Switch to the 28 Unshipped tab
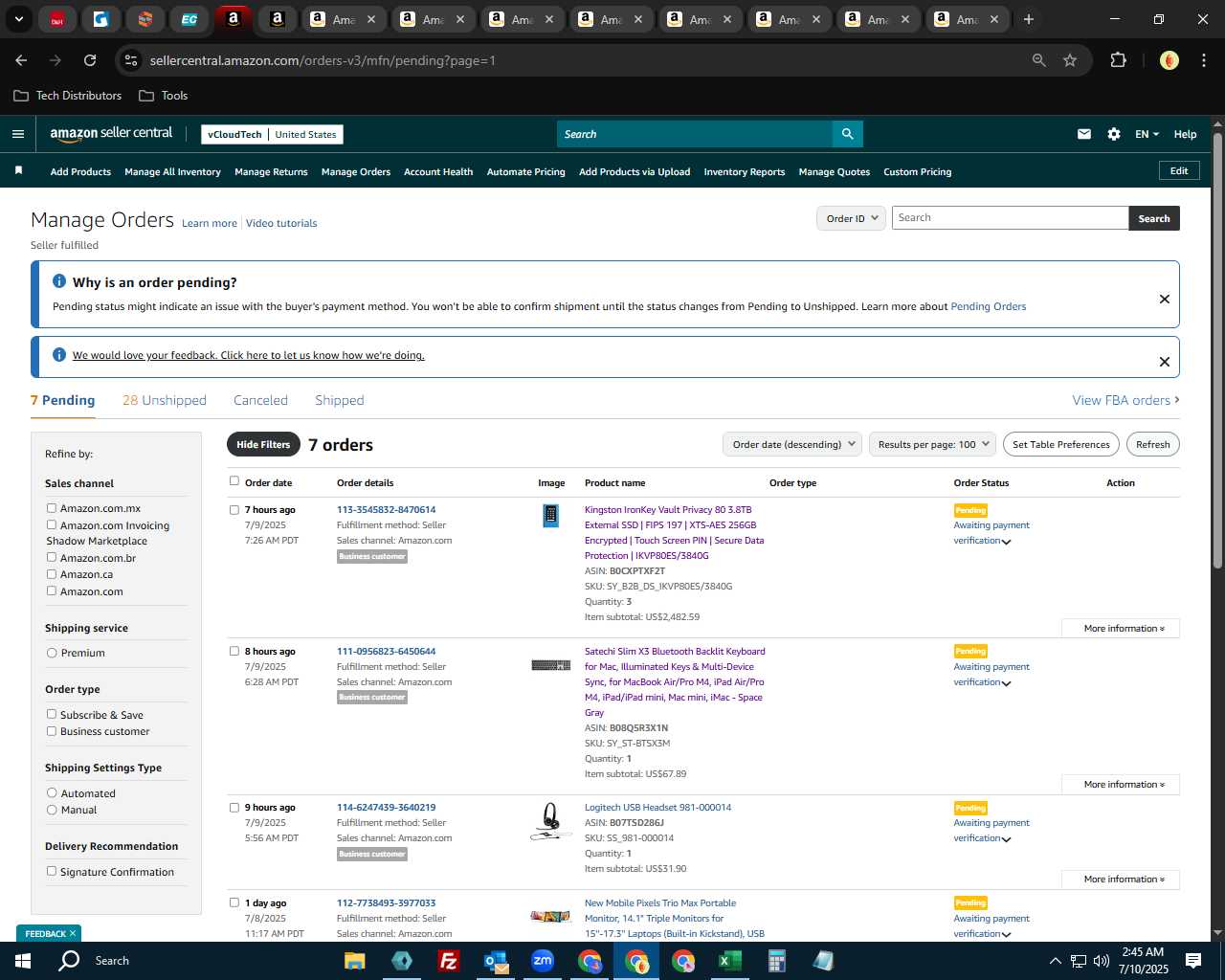 tap(165, 400)
